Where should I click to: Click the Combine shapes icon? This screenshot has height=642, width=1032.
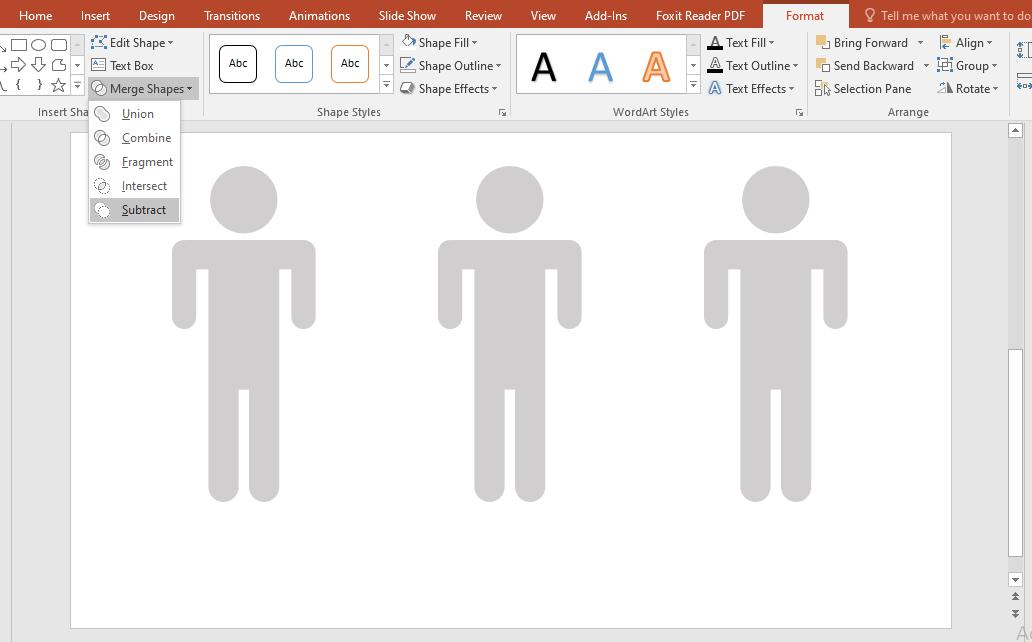pyautogui.click(x=102, y=138)
